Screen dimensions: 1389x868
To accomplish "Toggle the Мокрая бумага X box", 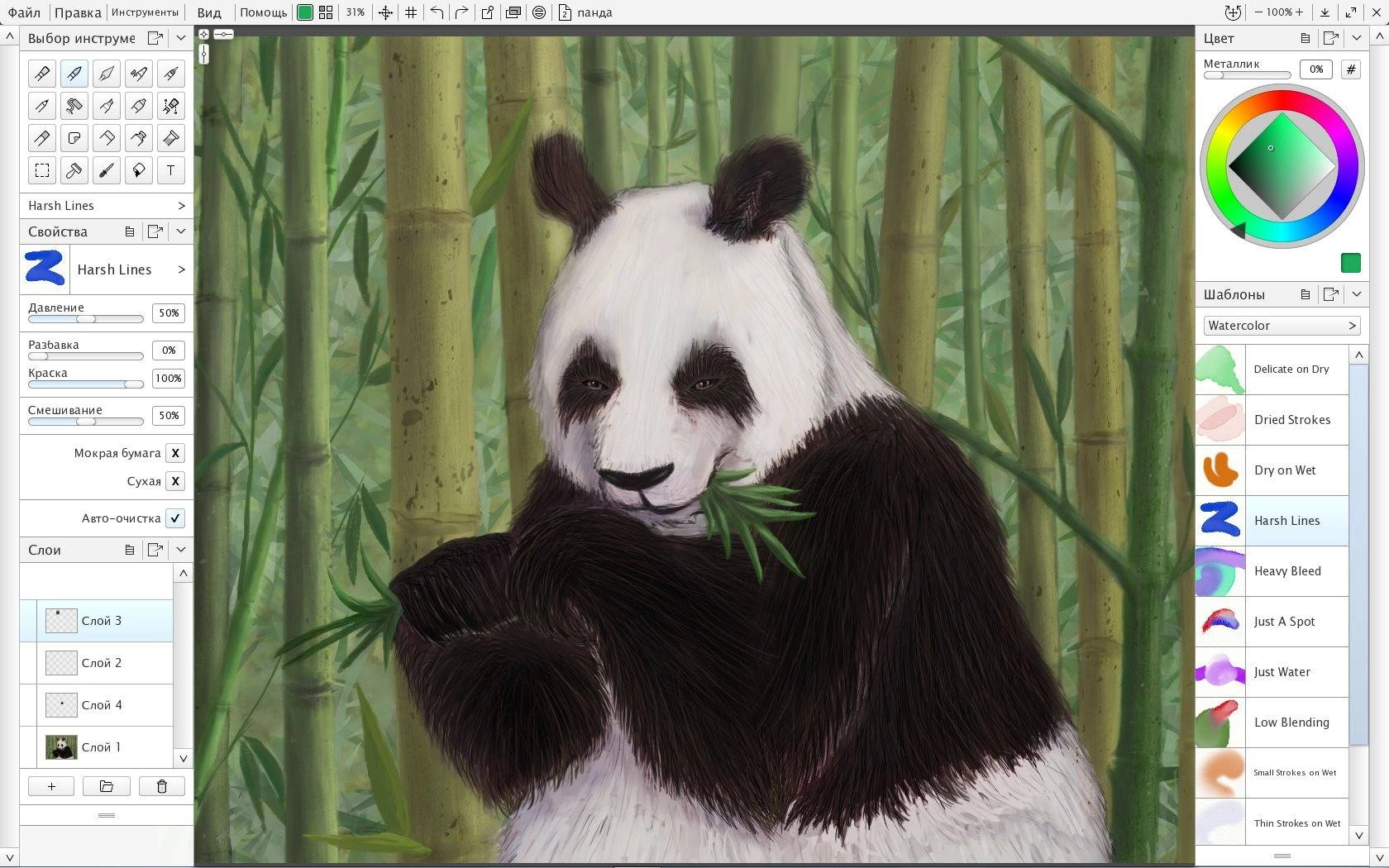I will [x=175, y=453].
